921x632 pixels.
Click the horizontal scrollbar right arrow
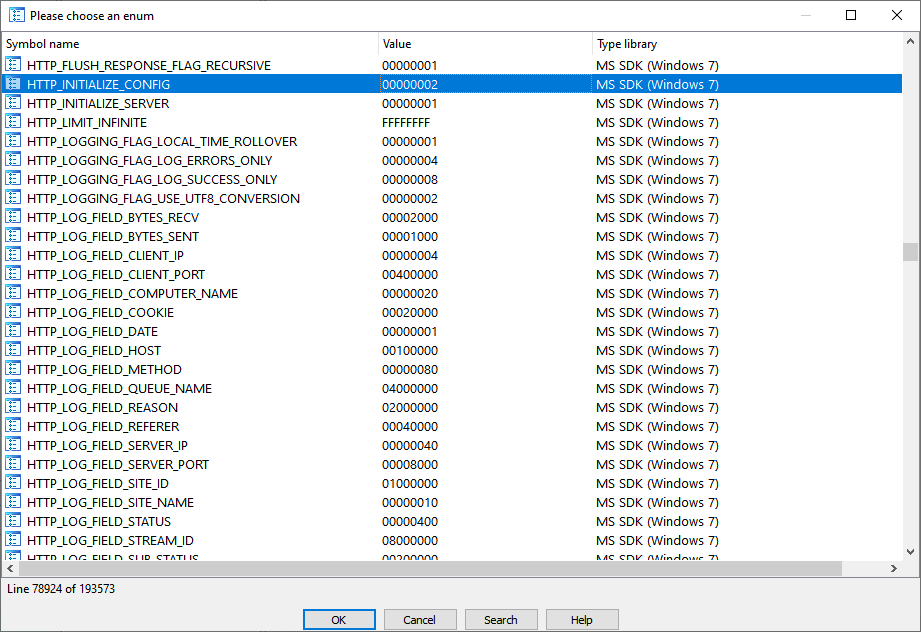896,568
